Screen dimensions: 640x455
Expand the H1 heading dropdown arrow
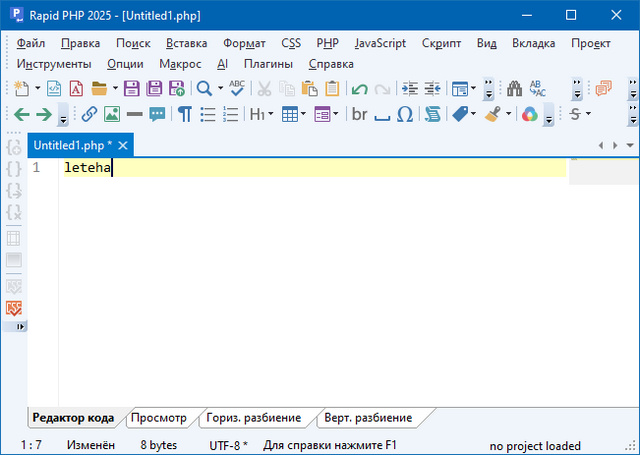[271, 114]
